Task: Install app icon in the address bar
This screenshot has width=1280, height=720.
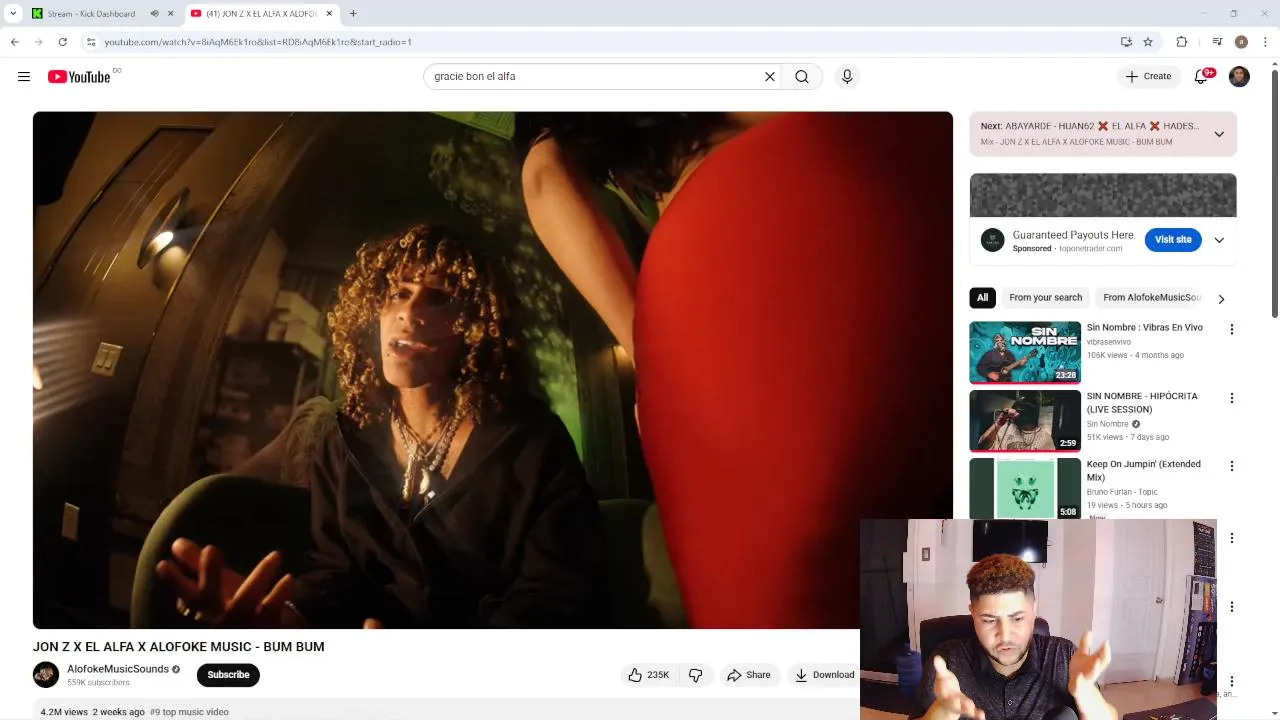Action: (x=1126, y=42)
